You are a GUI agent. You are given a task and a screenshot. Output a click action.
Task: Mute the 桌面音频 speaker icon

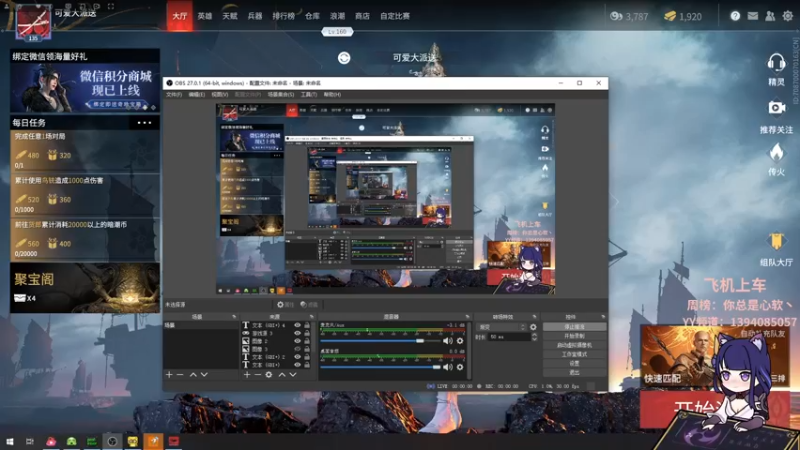(x=447, y=367)
